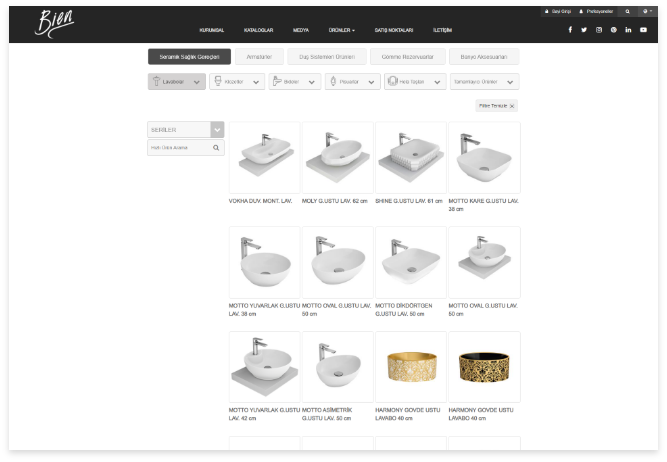Open the YouTube channel icon

pyautogui.click(x=643, y=30)
